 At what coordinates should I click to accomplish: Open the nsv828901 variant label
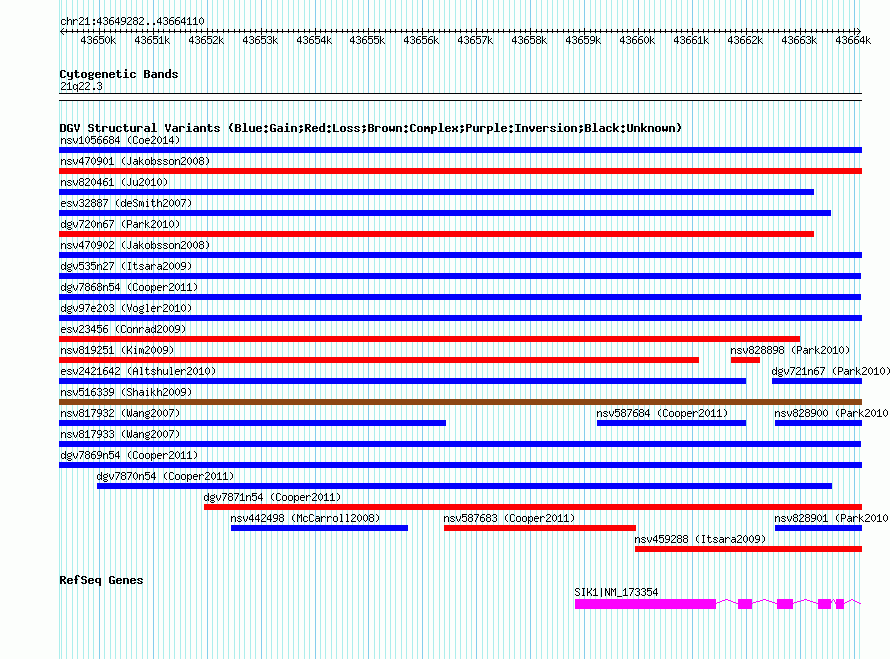832,518
